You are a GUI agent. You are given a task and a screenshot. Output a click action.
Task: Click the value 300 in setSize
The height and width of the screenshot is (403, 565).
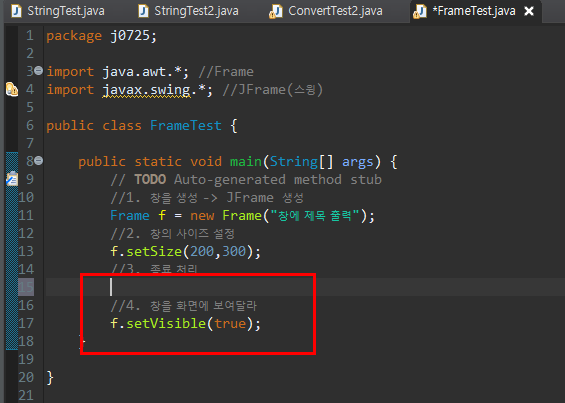(x=234, y=251)
